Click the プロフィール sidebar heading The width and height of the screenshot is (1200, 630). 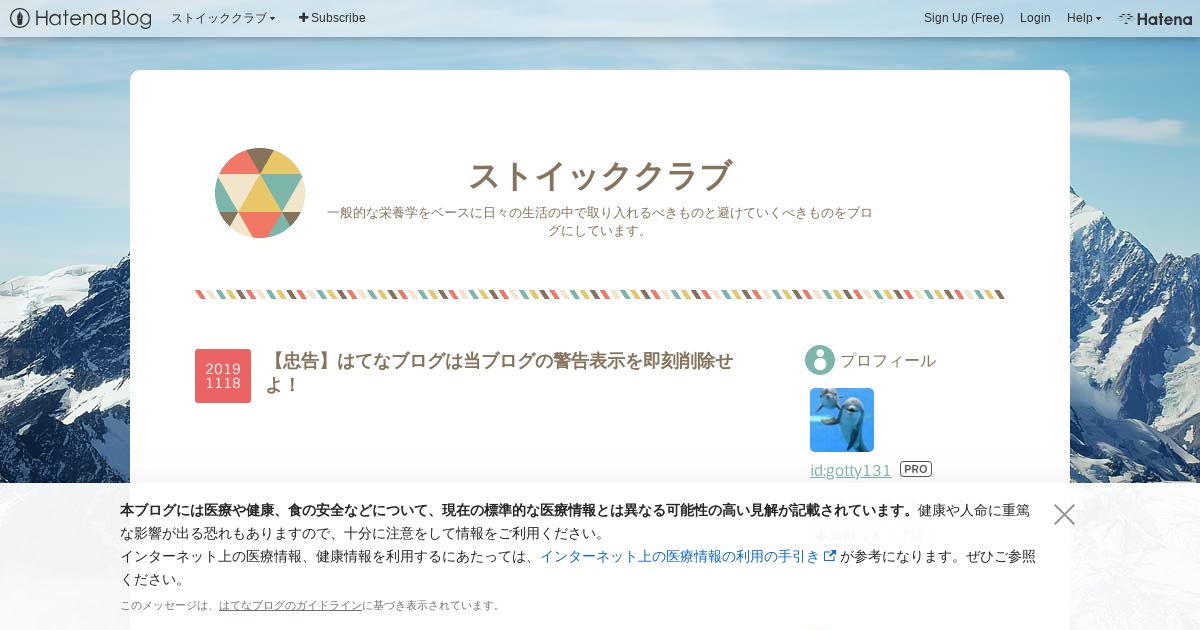coord(888,360)
